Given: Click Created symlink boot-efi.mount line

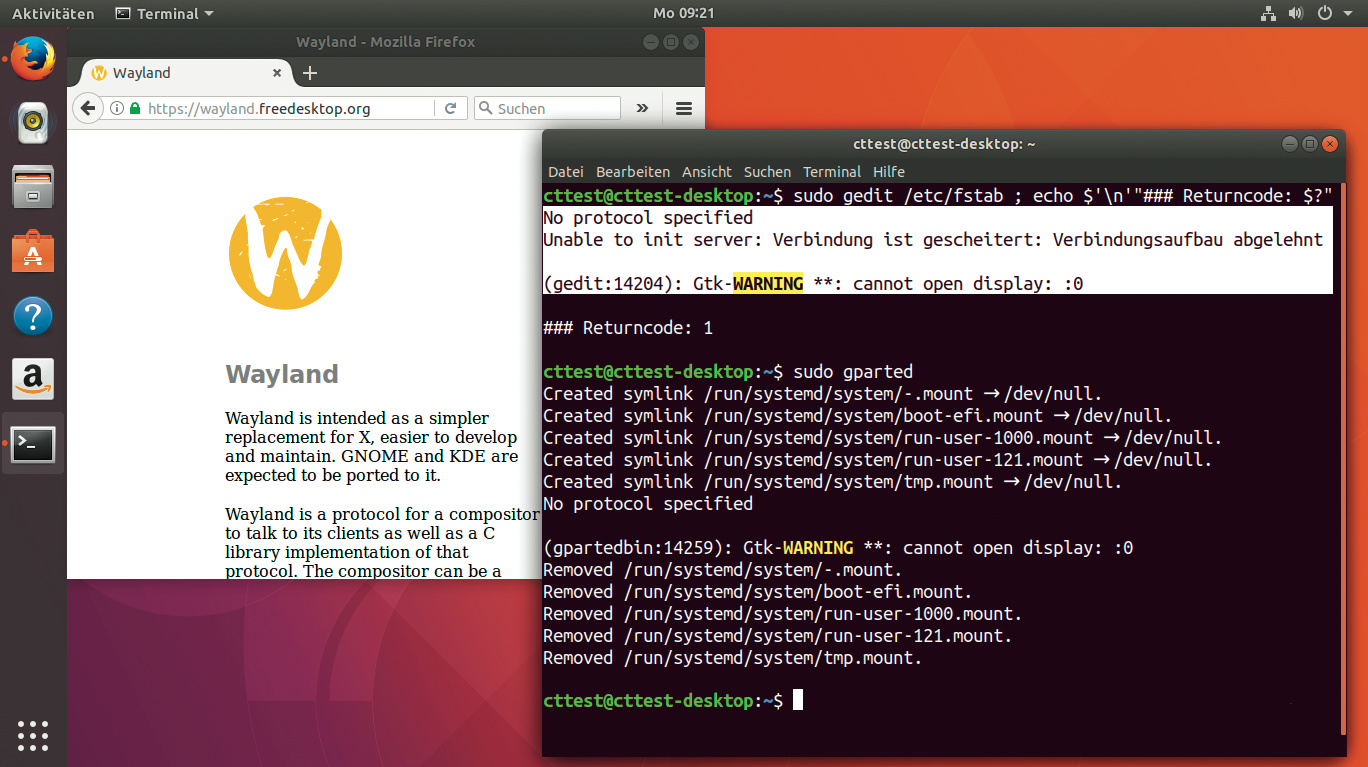Looking at the screenshot, I should 858,416.
